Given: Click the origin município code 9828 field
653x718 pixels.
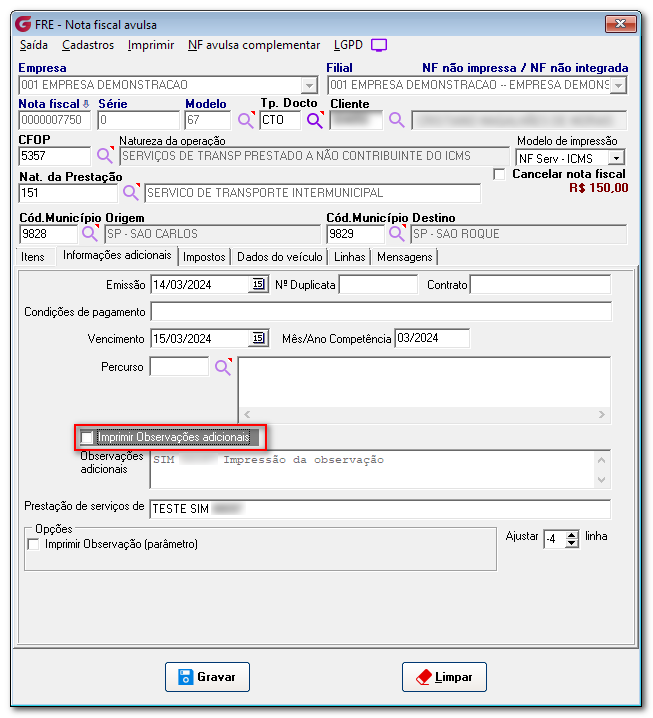Looking at the screenshot, I should (48, 234).
